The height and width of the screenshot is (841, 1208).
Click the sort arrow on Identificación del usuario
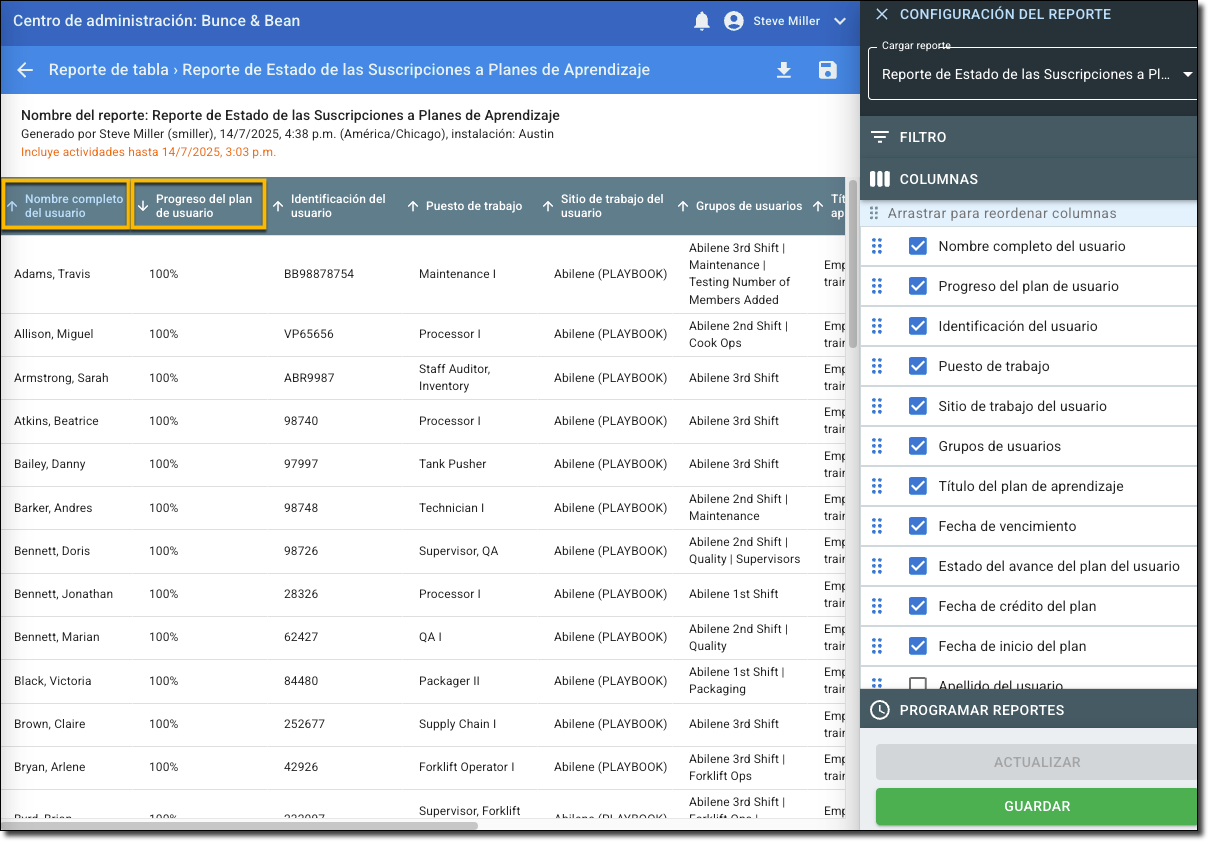point(278,206)
